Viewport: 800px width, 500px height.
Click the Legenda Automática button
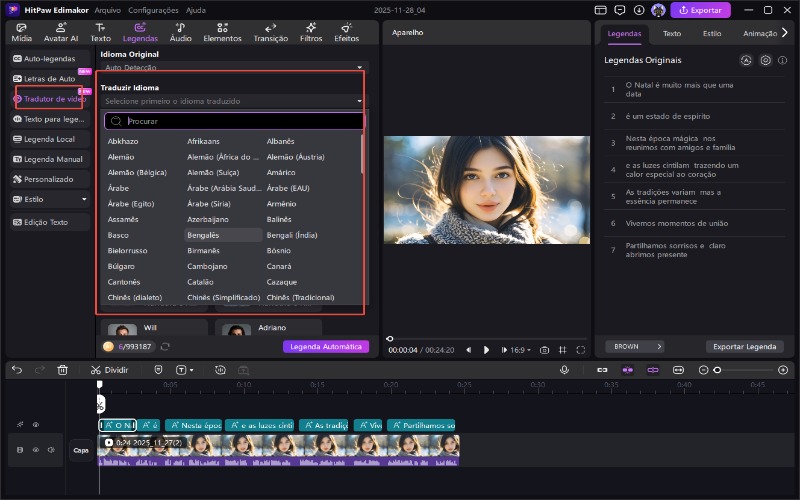[325, 346]
